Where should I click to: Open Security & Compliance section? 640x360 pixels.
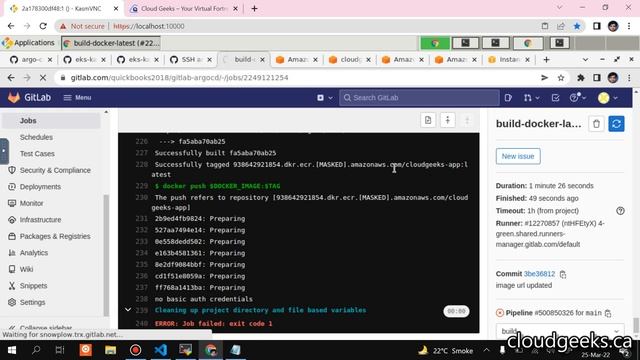[50, 170]
